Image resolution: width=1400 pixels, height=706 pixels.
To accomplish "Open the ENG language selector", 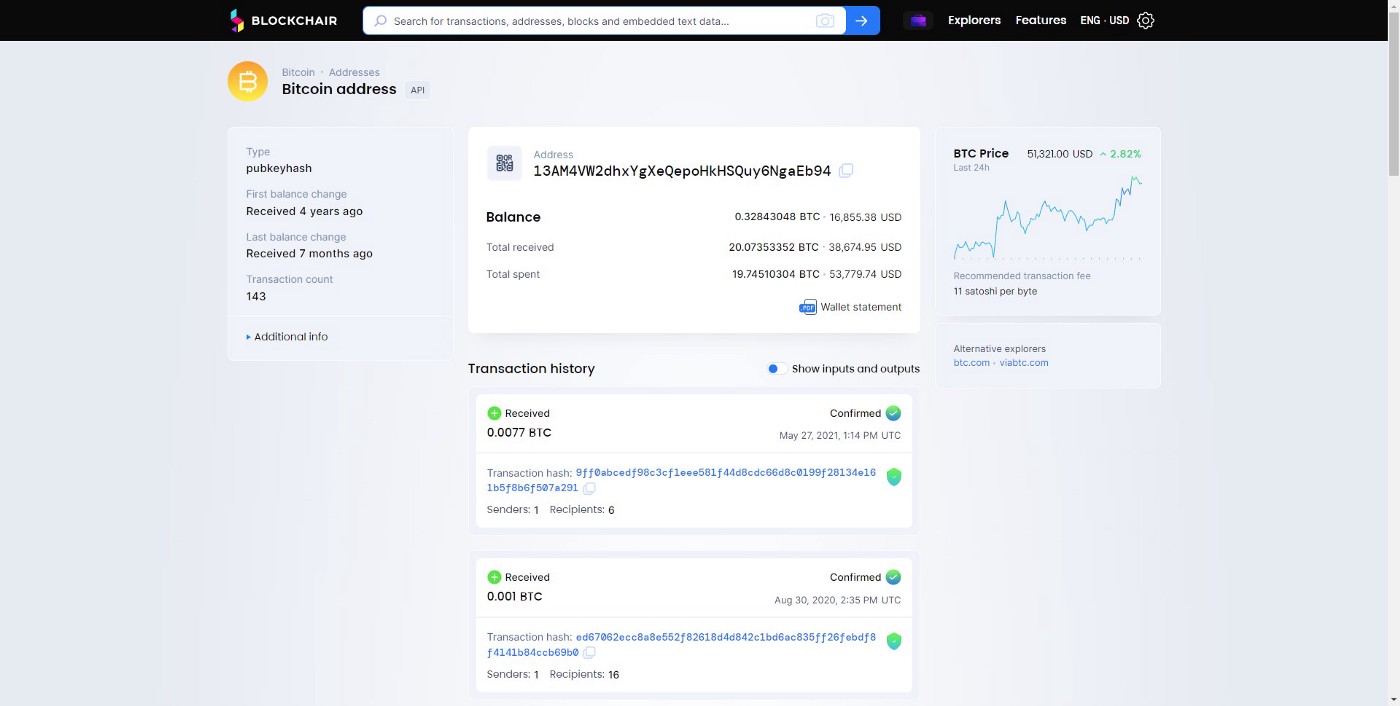I will (1090, 20).
